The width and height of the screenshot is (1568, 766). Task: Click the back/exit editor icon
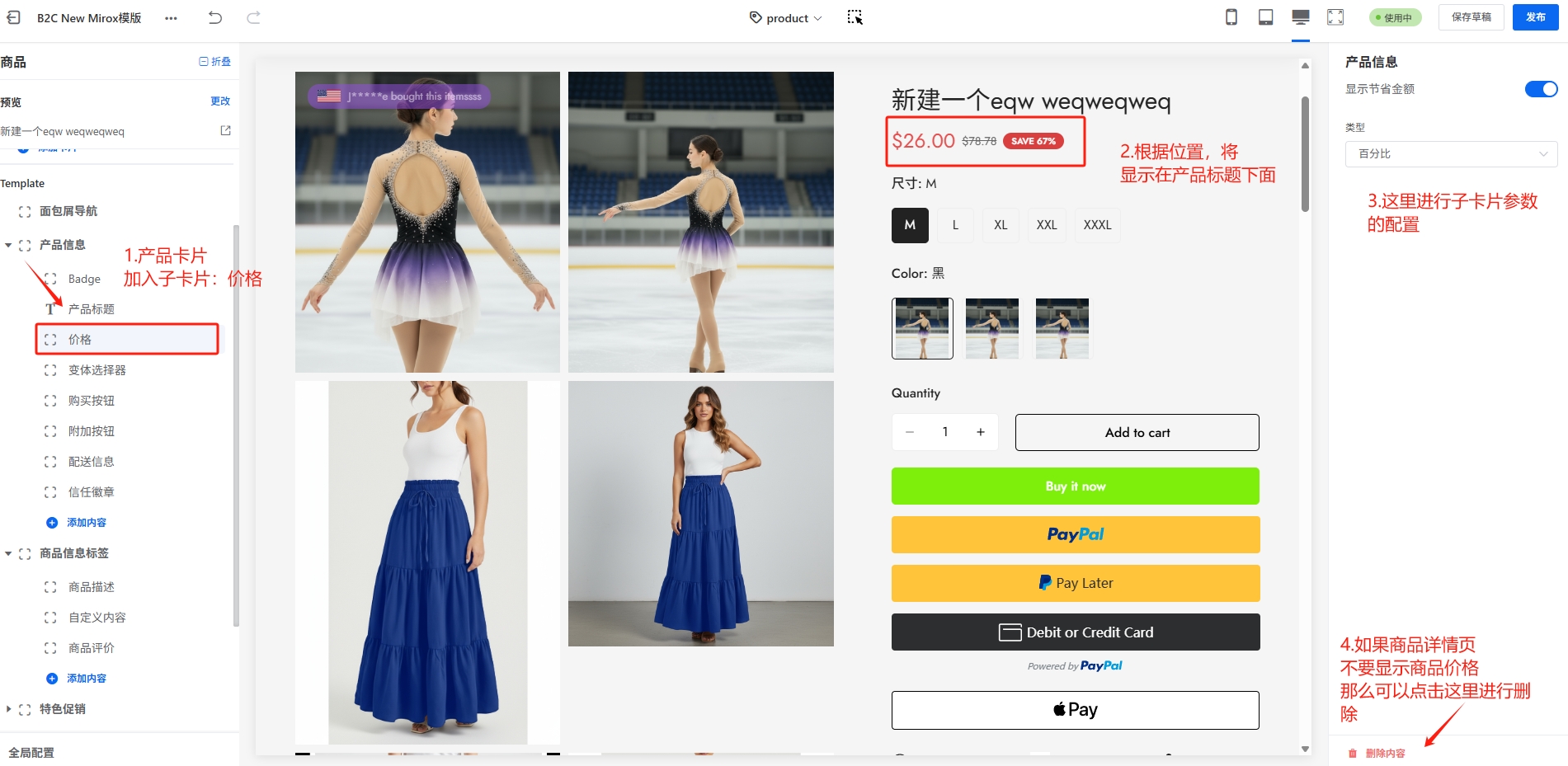(14, 17)
